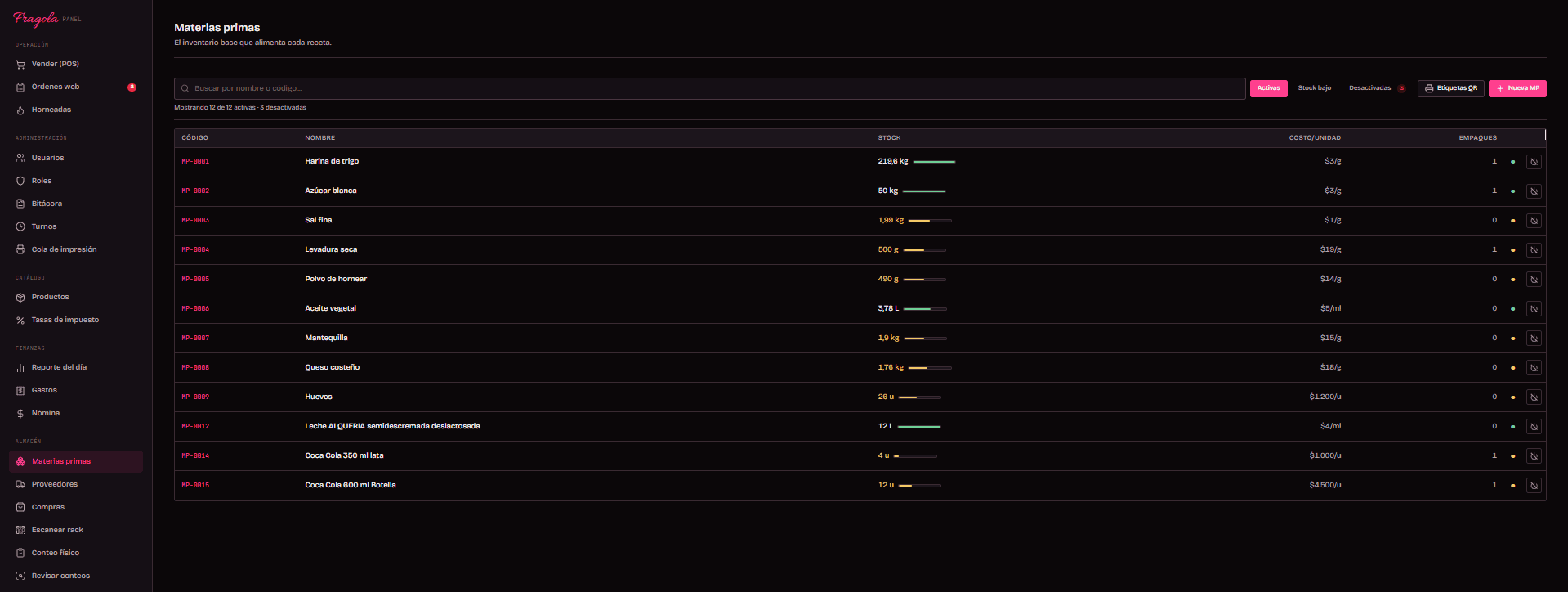Open Revisar conteos
1568x592 pixels.
[x=75, y=576]
